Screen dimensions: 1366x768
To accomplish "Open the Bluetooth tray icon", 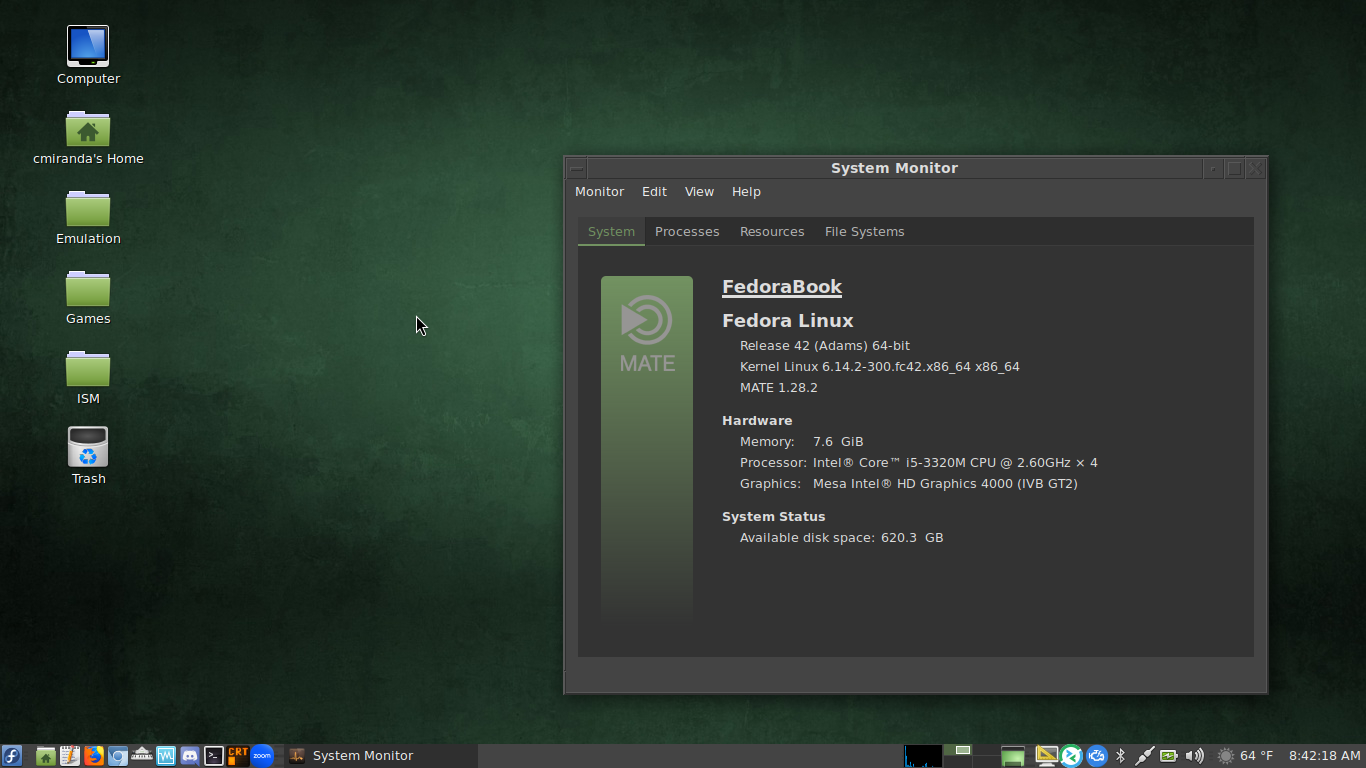I will pyautogui.click(x=1121, y=756).
